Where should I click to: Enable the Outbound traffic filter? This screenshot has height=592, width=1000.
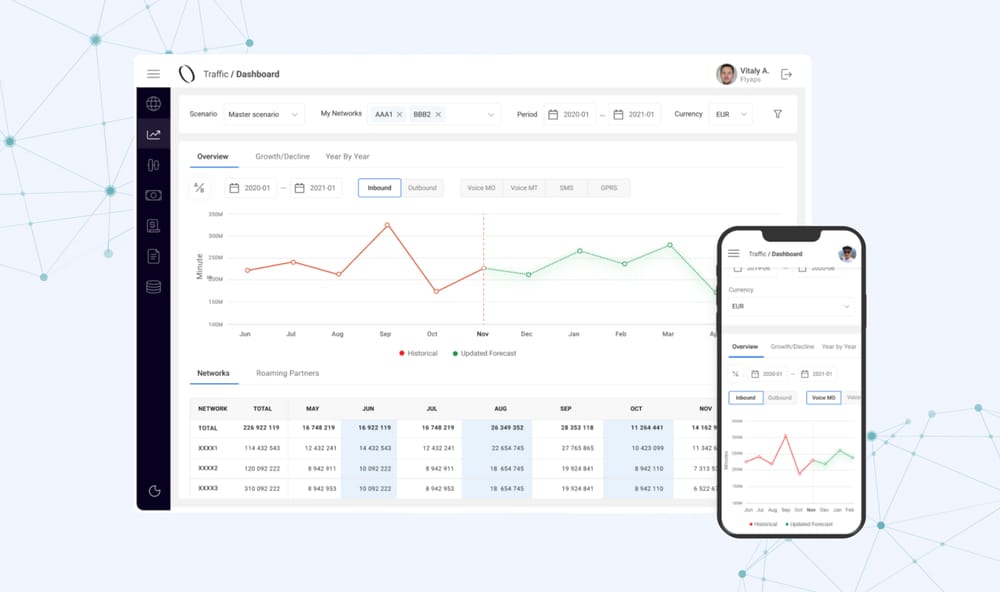(422, 187)
